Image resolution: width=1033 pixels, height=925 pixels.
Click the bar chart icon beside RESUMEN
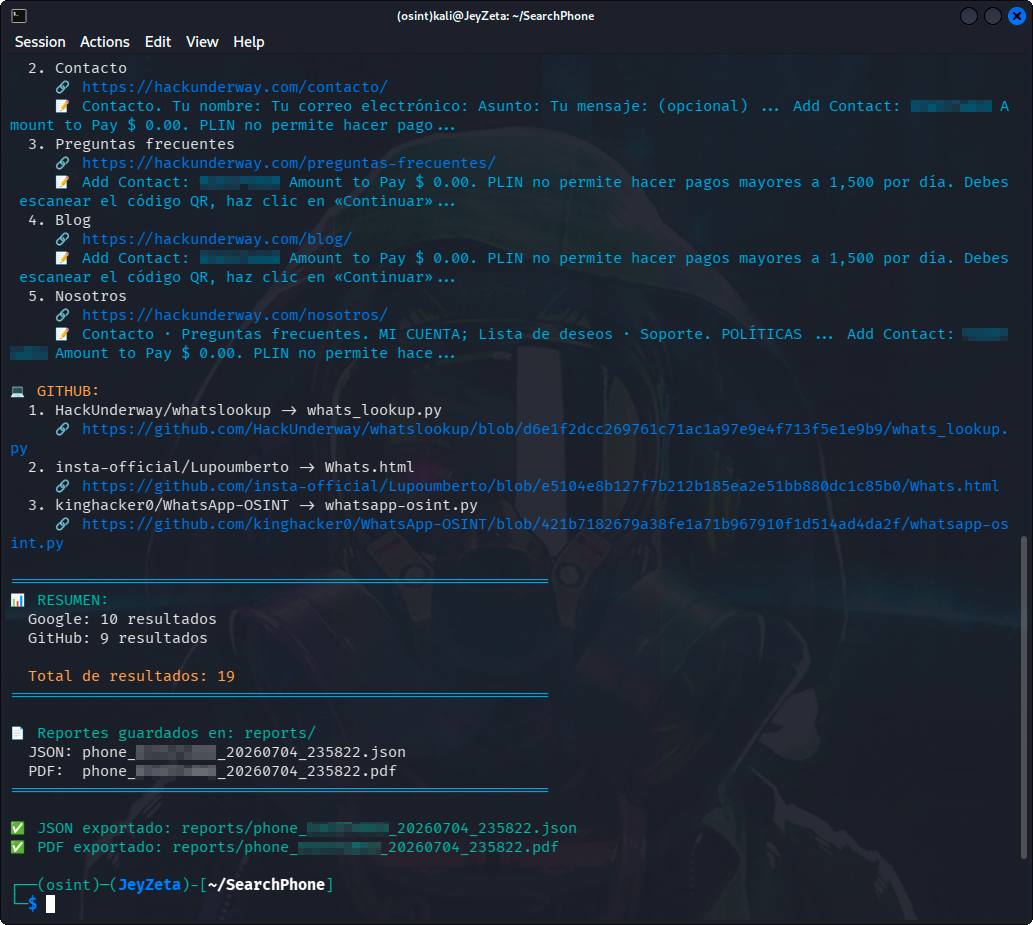[18, 600]
